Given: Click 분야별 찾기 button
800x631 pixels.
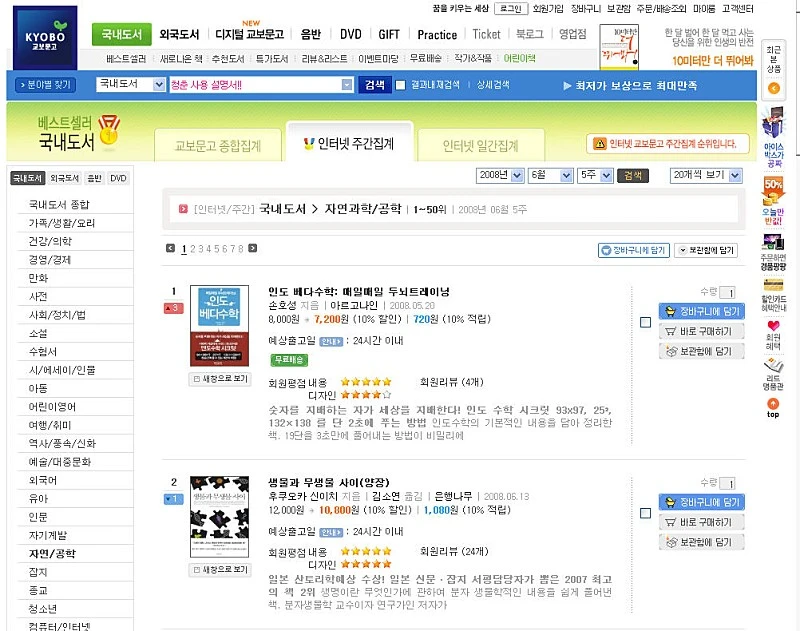Looking at the screenshot, I should coord(45,85).
